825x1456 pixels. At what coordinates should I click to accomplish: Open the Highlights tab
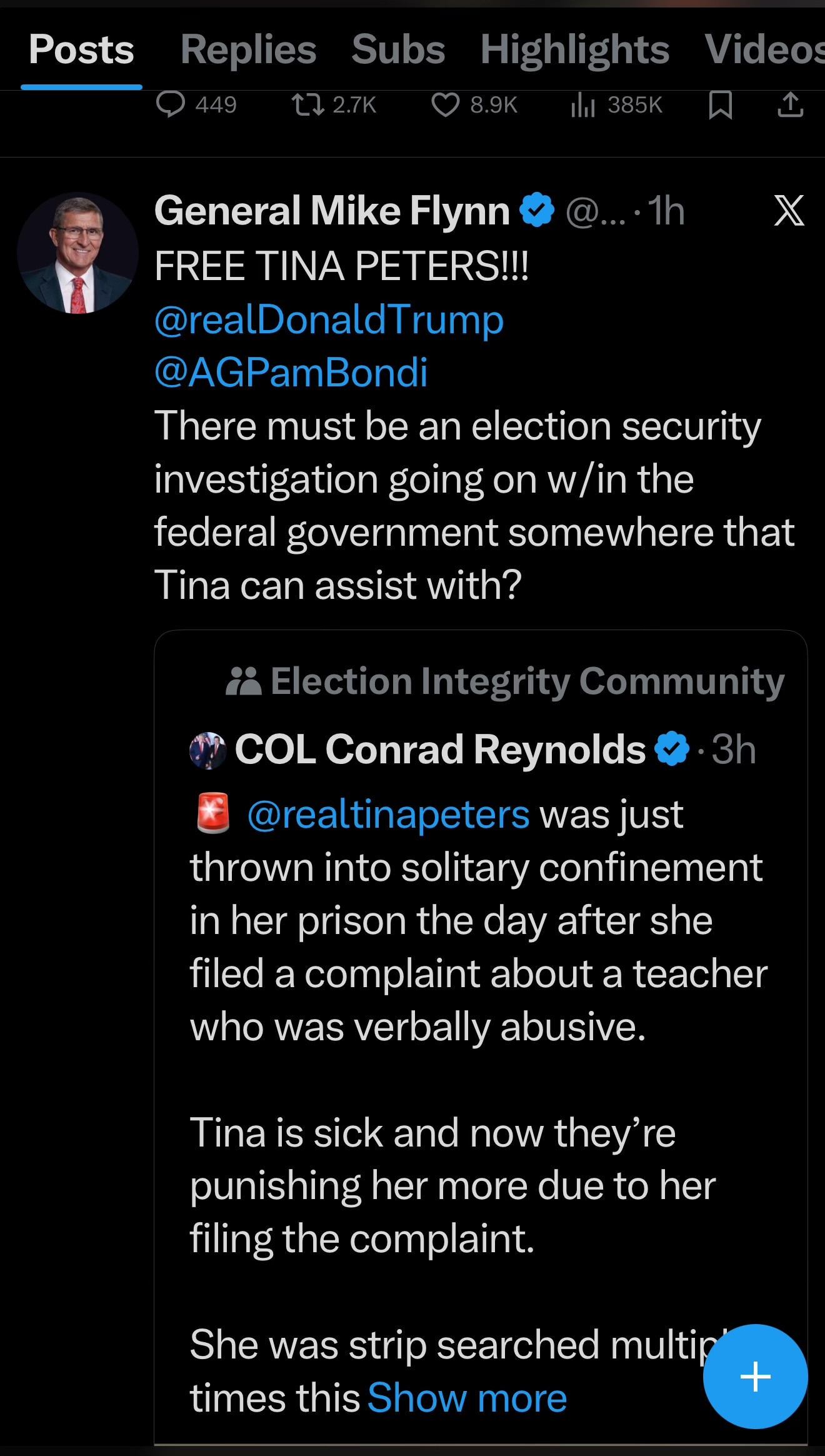(x=574, y=49)
